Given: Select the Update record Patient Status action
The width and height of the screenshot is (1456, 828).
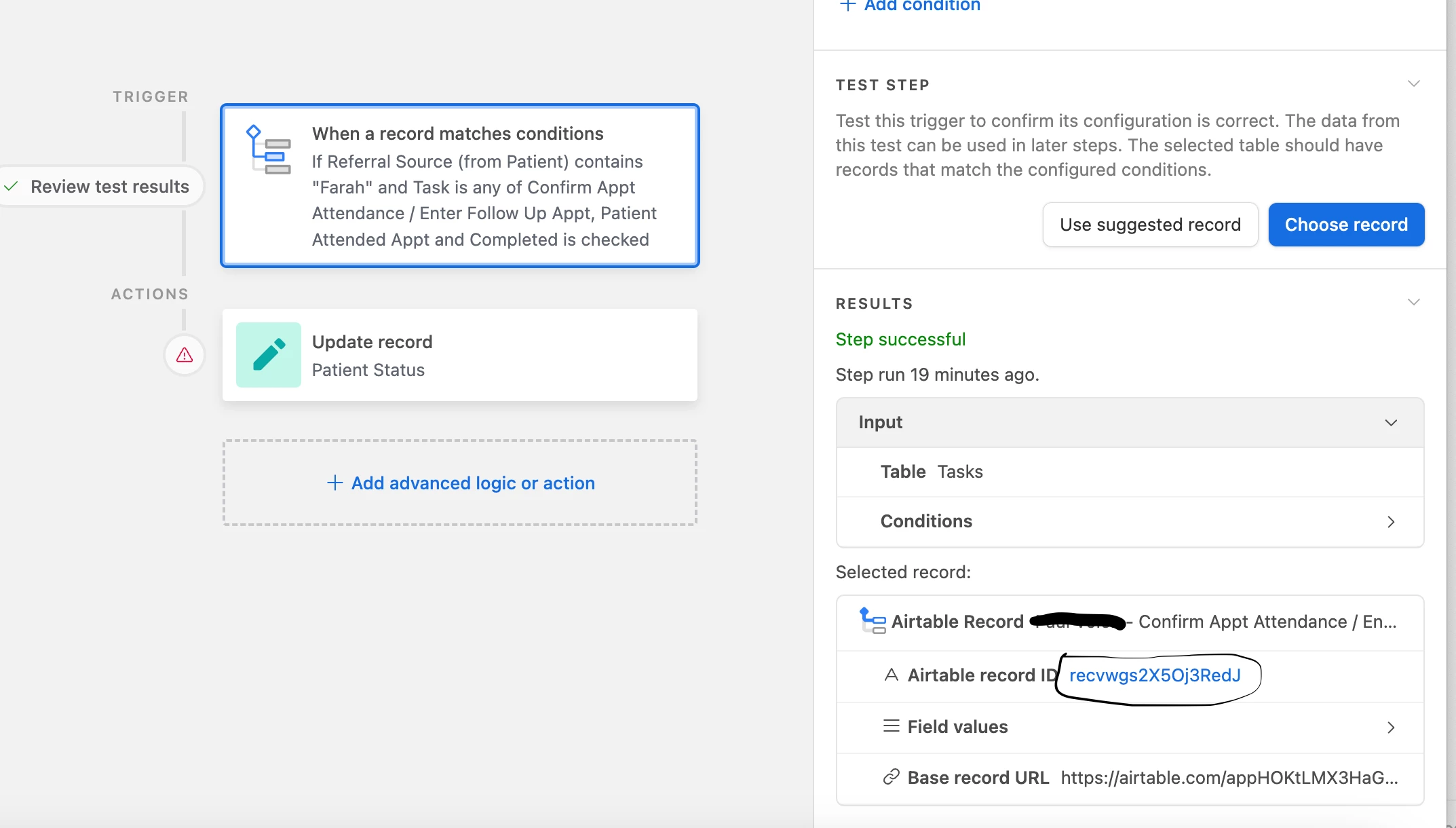Looking at the screenshot, I should click(x=460, y=355).
